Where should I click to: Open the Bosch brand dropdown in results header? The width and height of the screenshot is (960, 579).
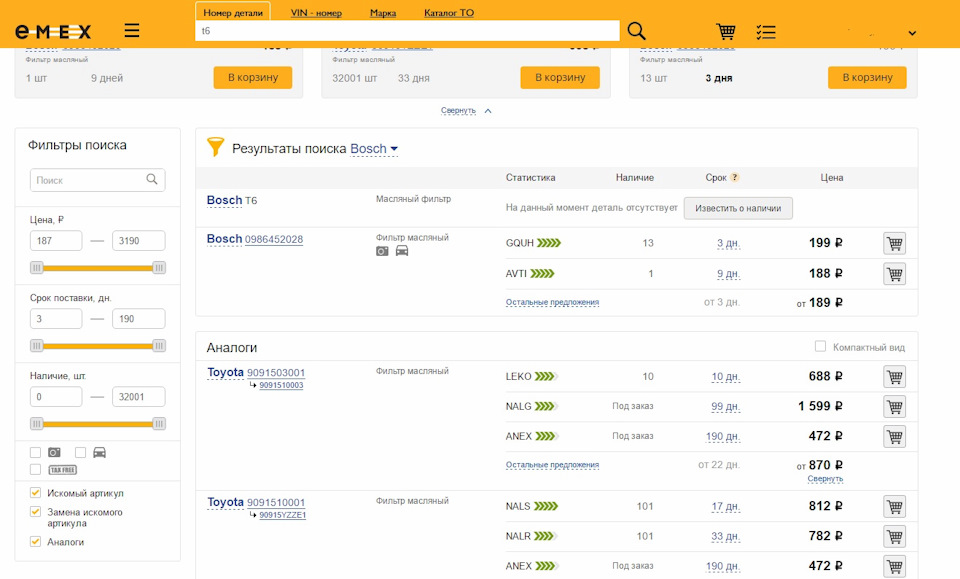click(374, 149)
